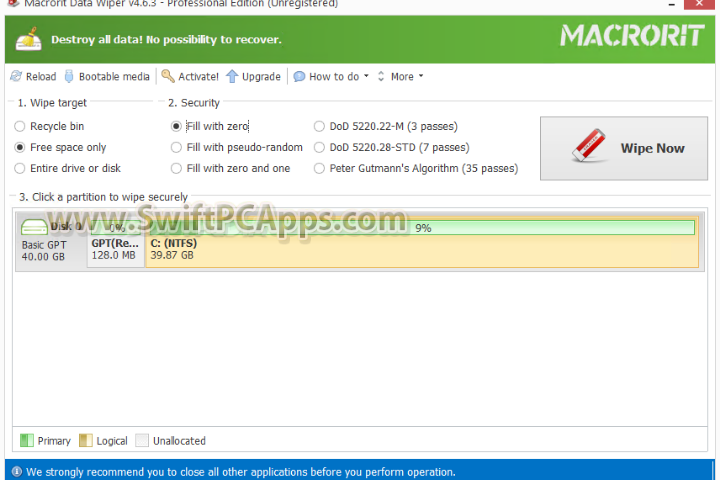Screen dimensions: 720x480
Task: Open the How to do menu
Action: click(331, 76)
